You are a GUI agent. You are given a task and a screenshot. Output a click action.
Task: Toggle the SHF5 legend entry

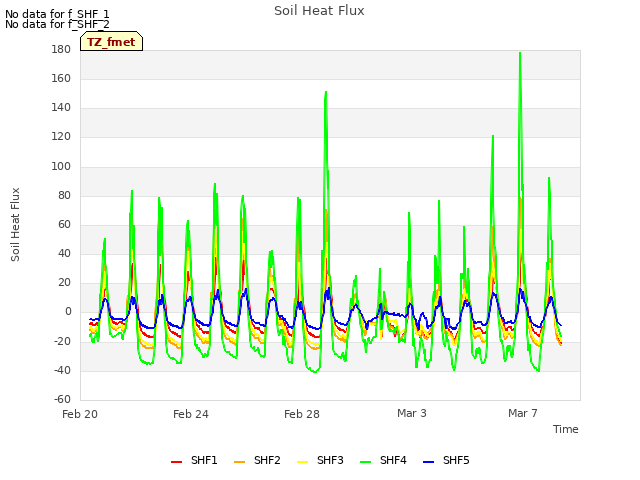(x=446, y=461)
